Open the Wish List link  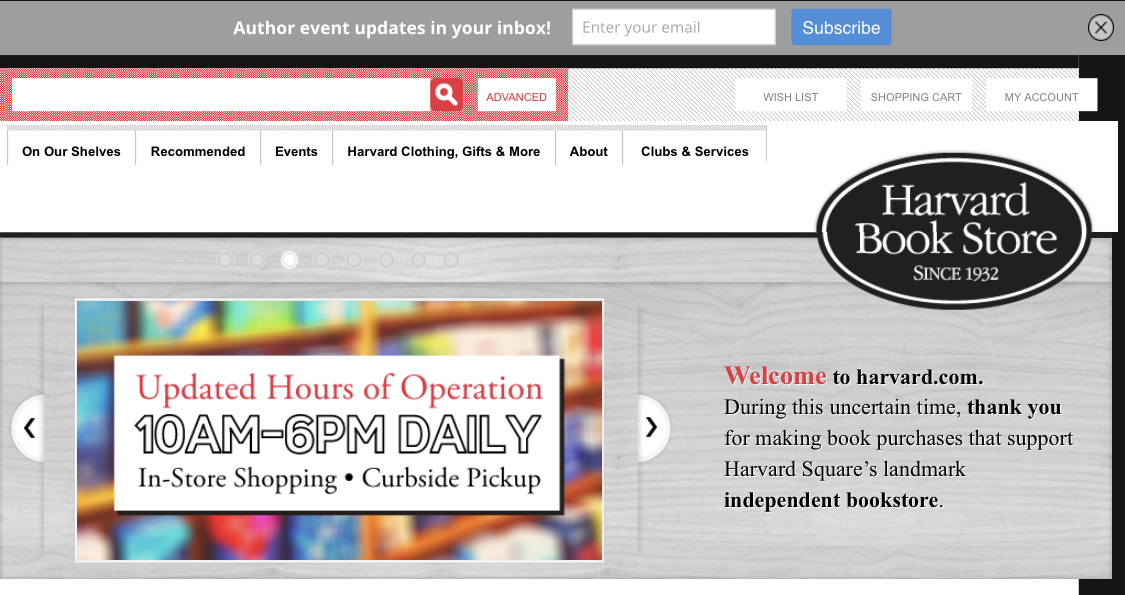(x=791, y=95)
